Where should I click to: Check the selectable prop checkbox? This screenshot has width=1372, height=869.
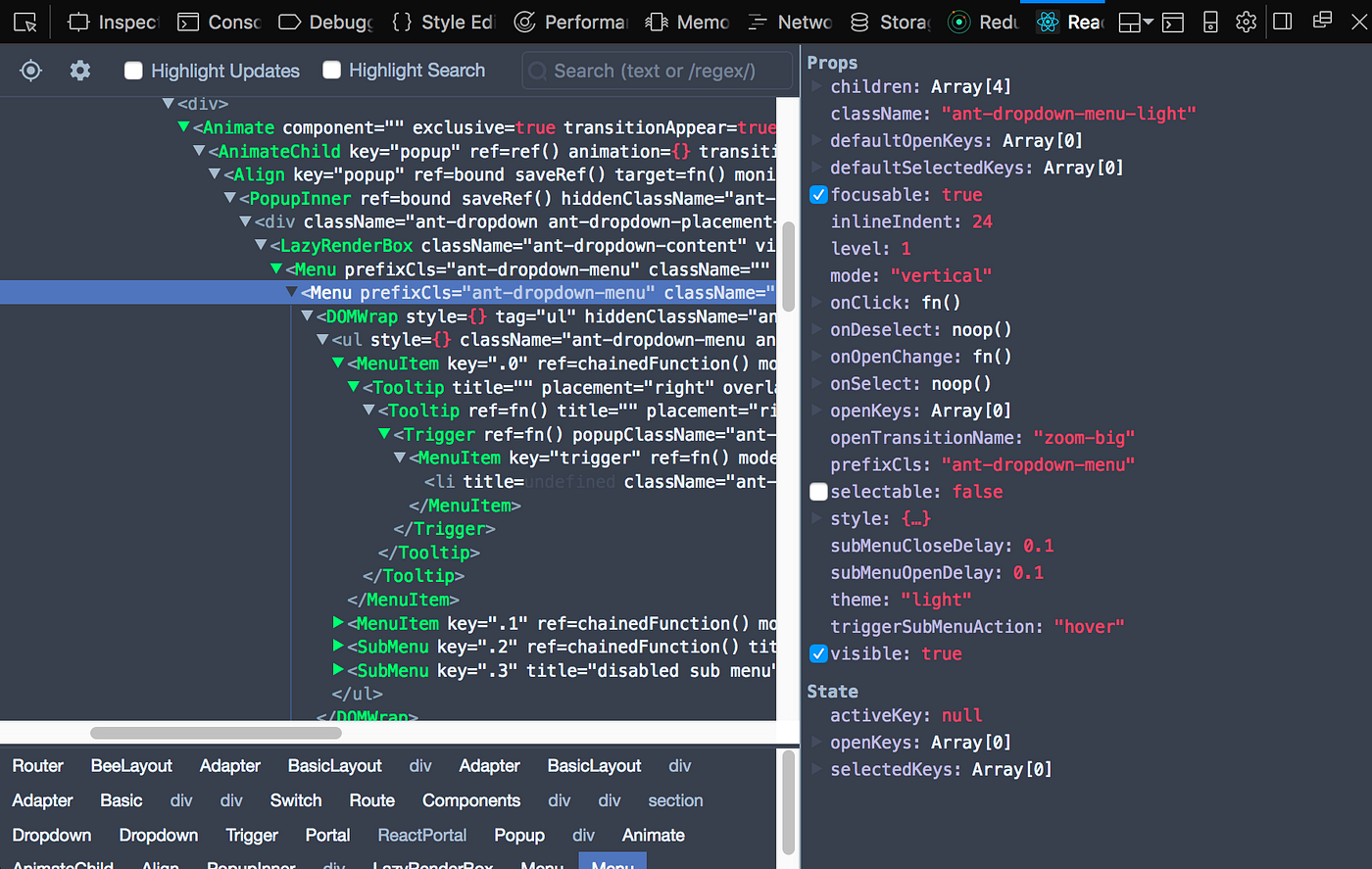(817, 491)
